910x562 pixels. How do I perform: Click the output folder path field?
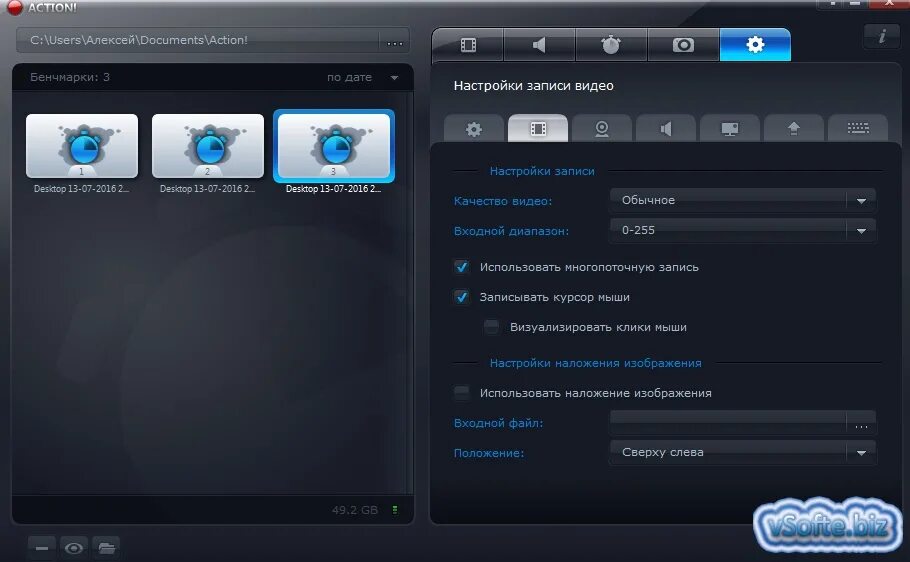click(x=198, y=41)
